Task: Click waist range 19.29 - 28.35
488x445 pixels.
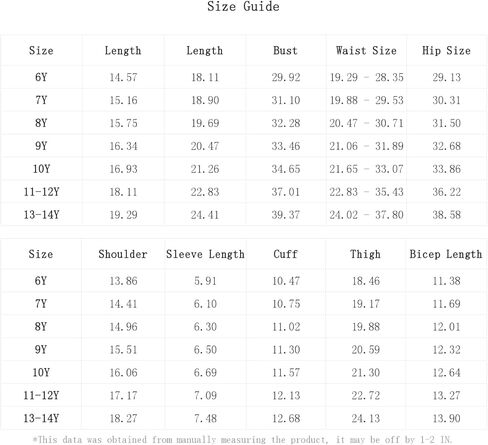Action: pos(366,77)
